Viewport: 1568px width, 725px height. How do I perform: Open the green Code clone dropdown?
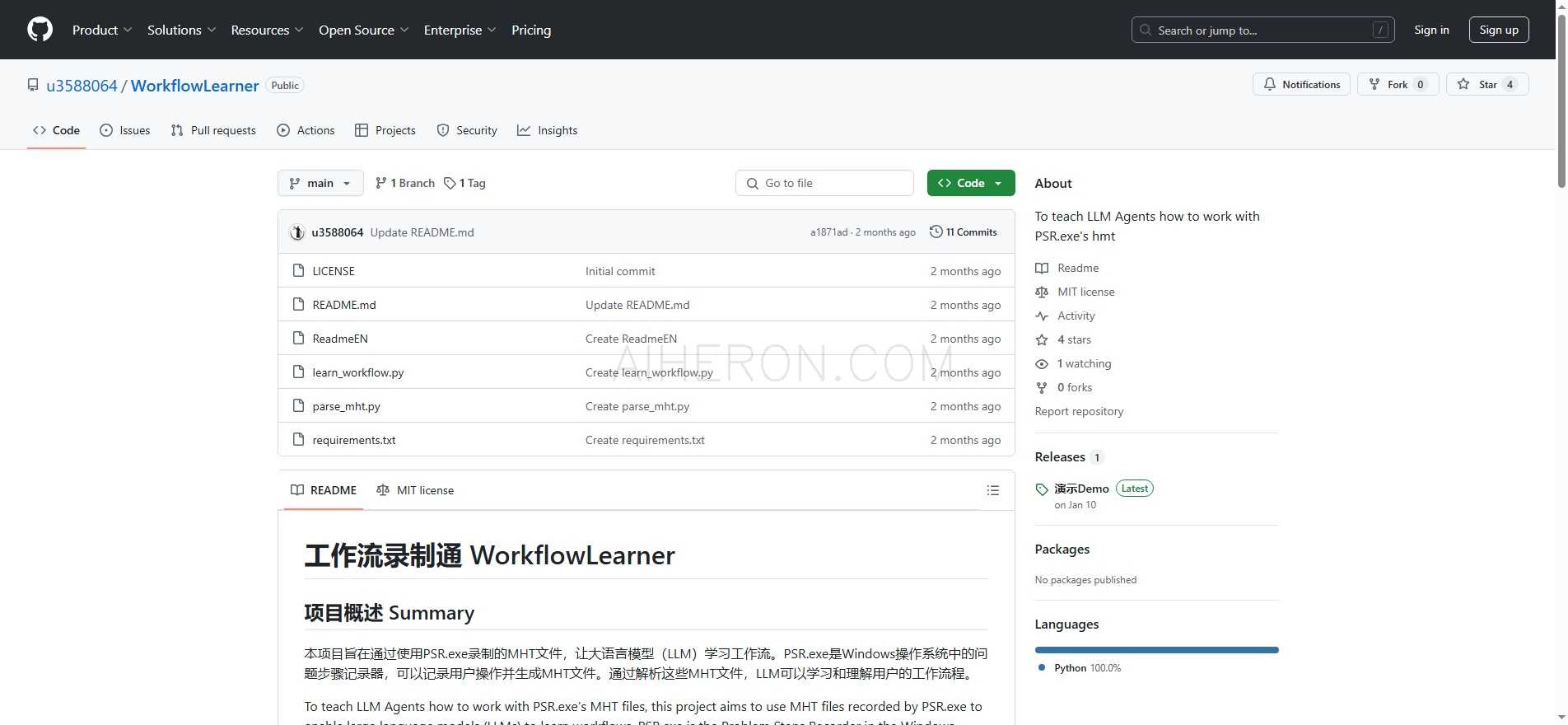tap(971, 183)
